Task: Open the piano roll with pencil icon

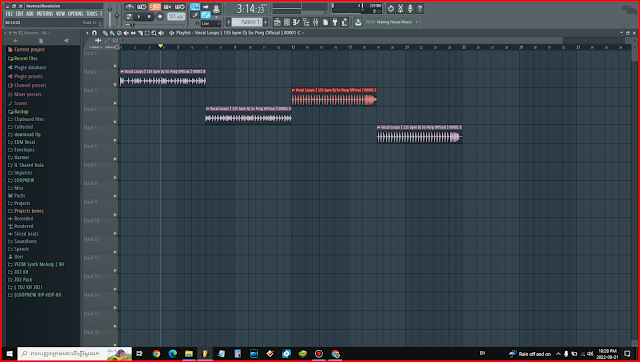Action: (x=297, y=22)
